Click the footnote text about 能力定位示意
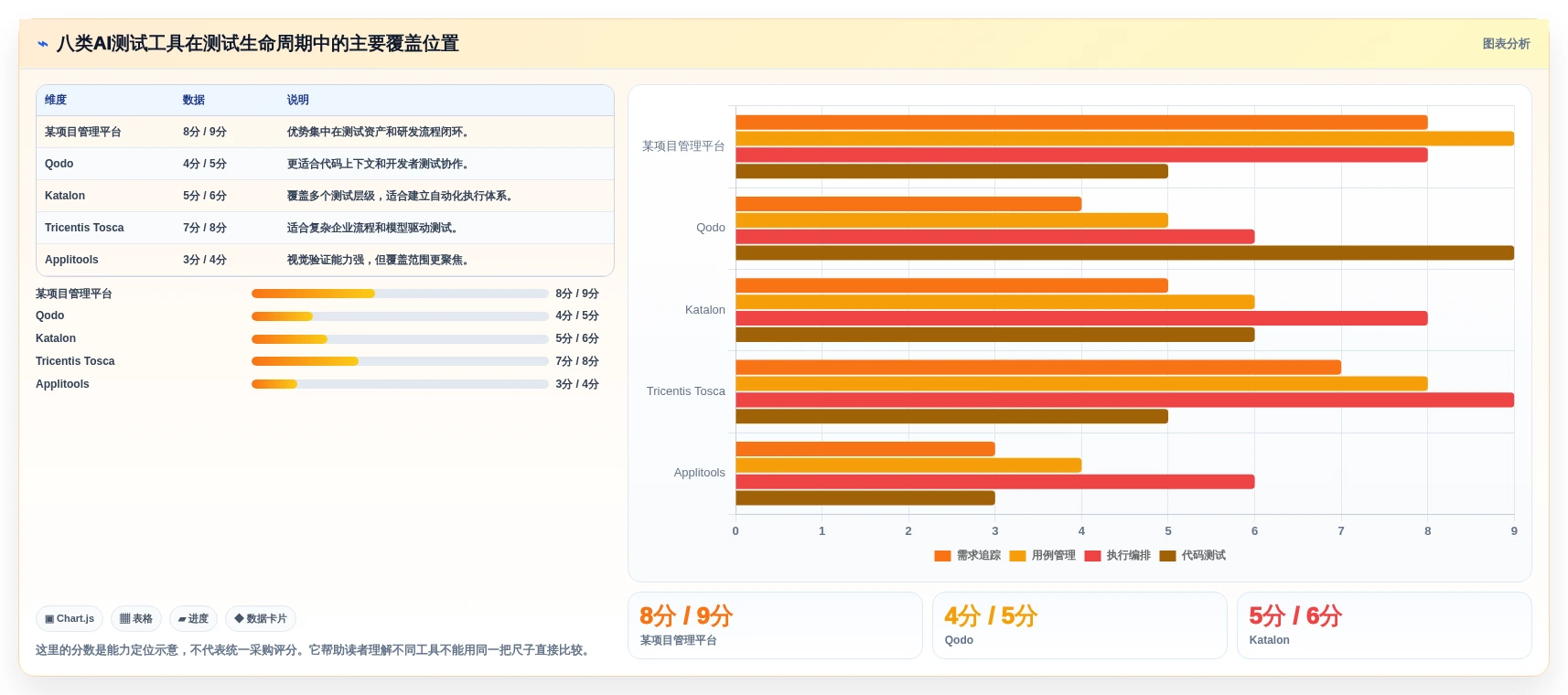This screenshot has width=1568, height=695. 316,650
